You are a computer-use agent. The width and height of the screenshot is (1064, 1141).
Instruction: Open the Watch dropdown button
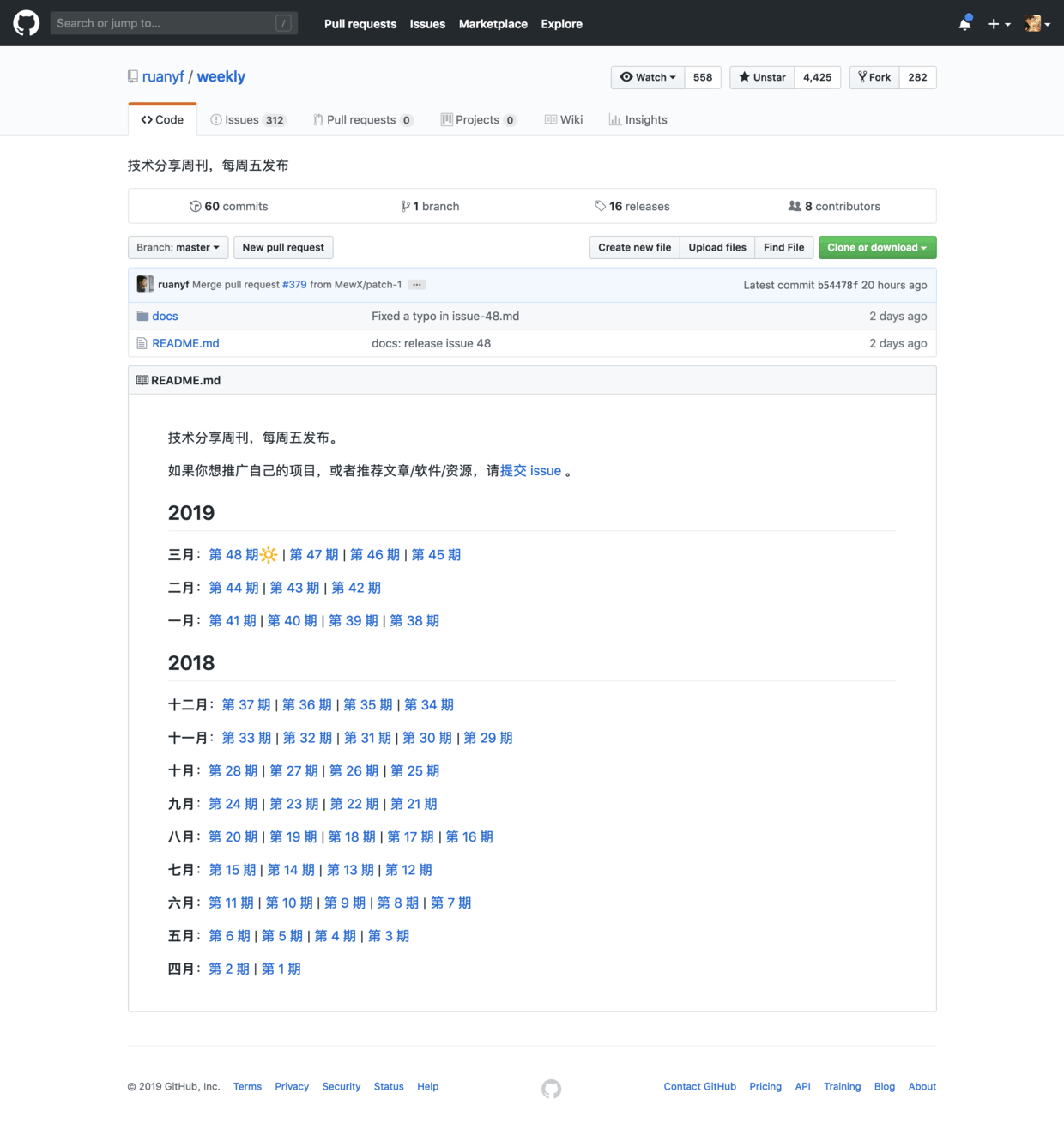[648, 77]
